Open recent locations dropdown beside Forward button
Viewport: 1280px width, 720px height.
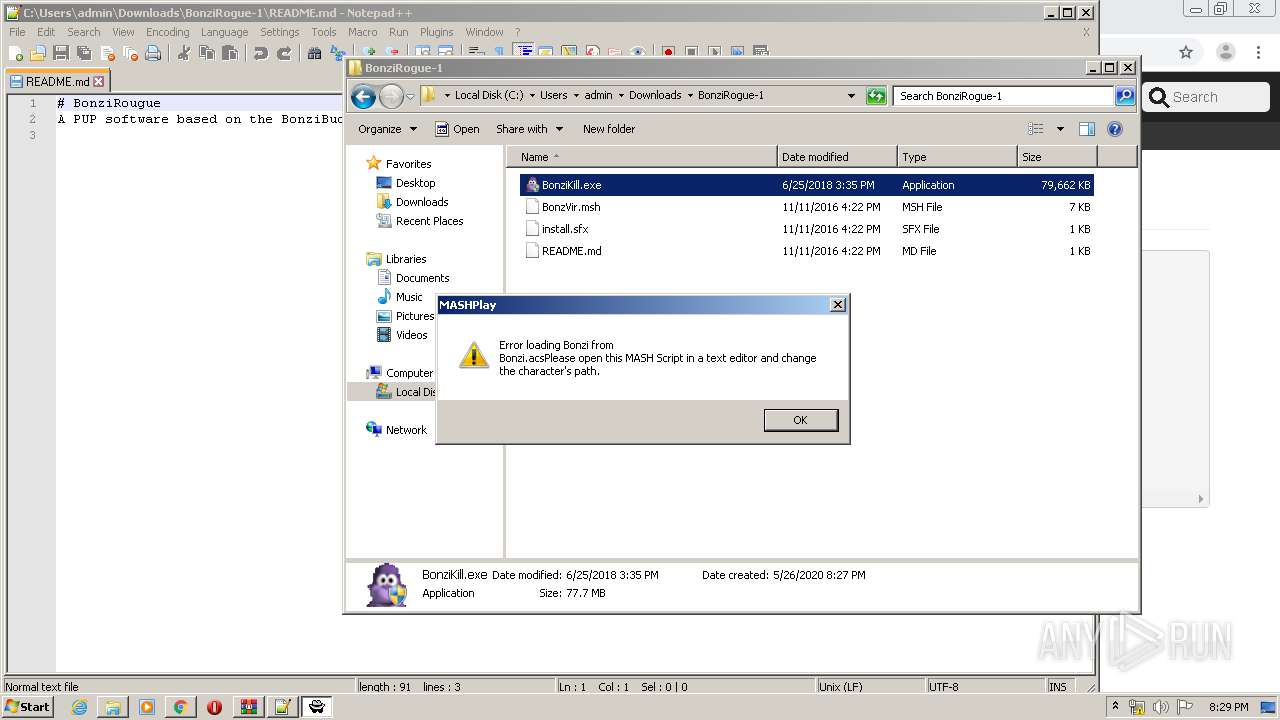pyautogui.click(x=410, y=97)
